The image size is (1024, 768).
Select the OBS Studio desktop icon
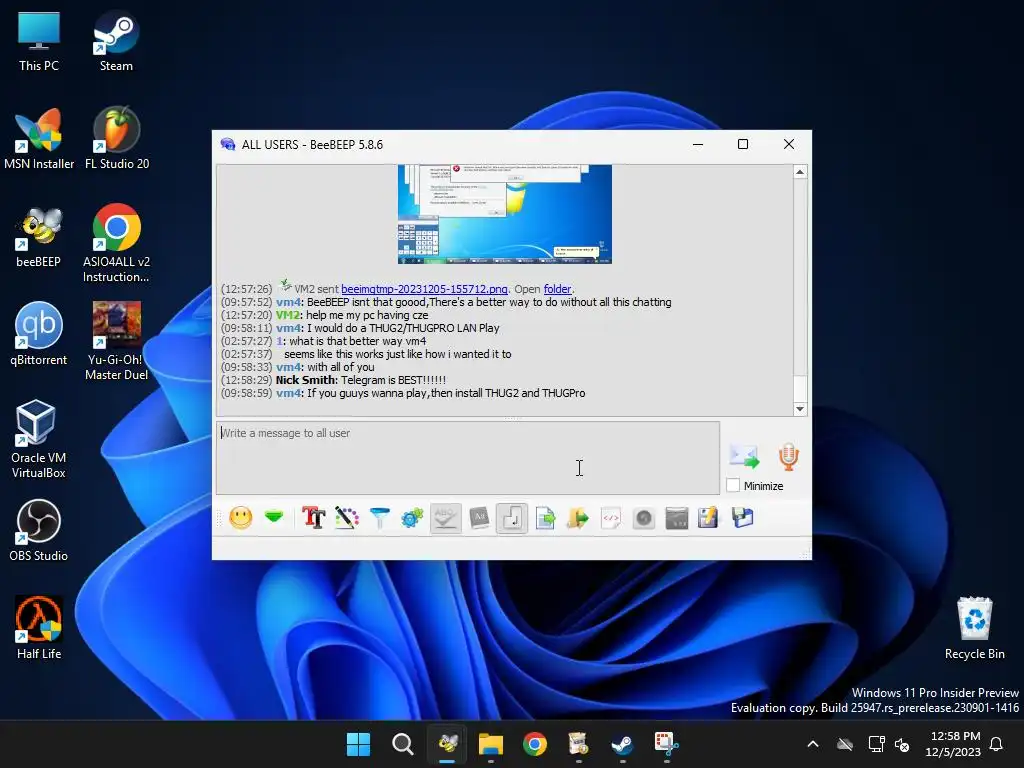pyautogui.click(x=39, y=530)
